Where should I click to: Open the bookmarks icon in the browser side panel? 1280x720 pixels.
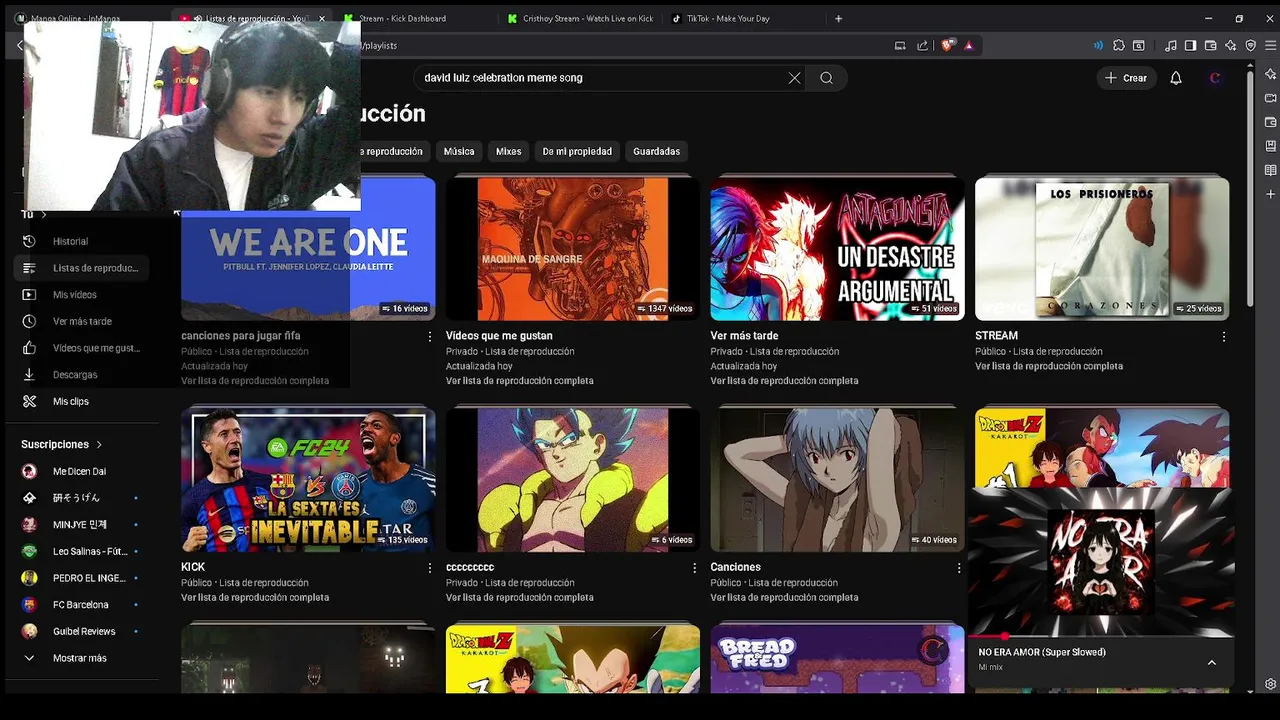tap(1270, 146)
